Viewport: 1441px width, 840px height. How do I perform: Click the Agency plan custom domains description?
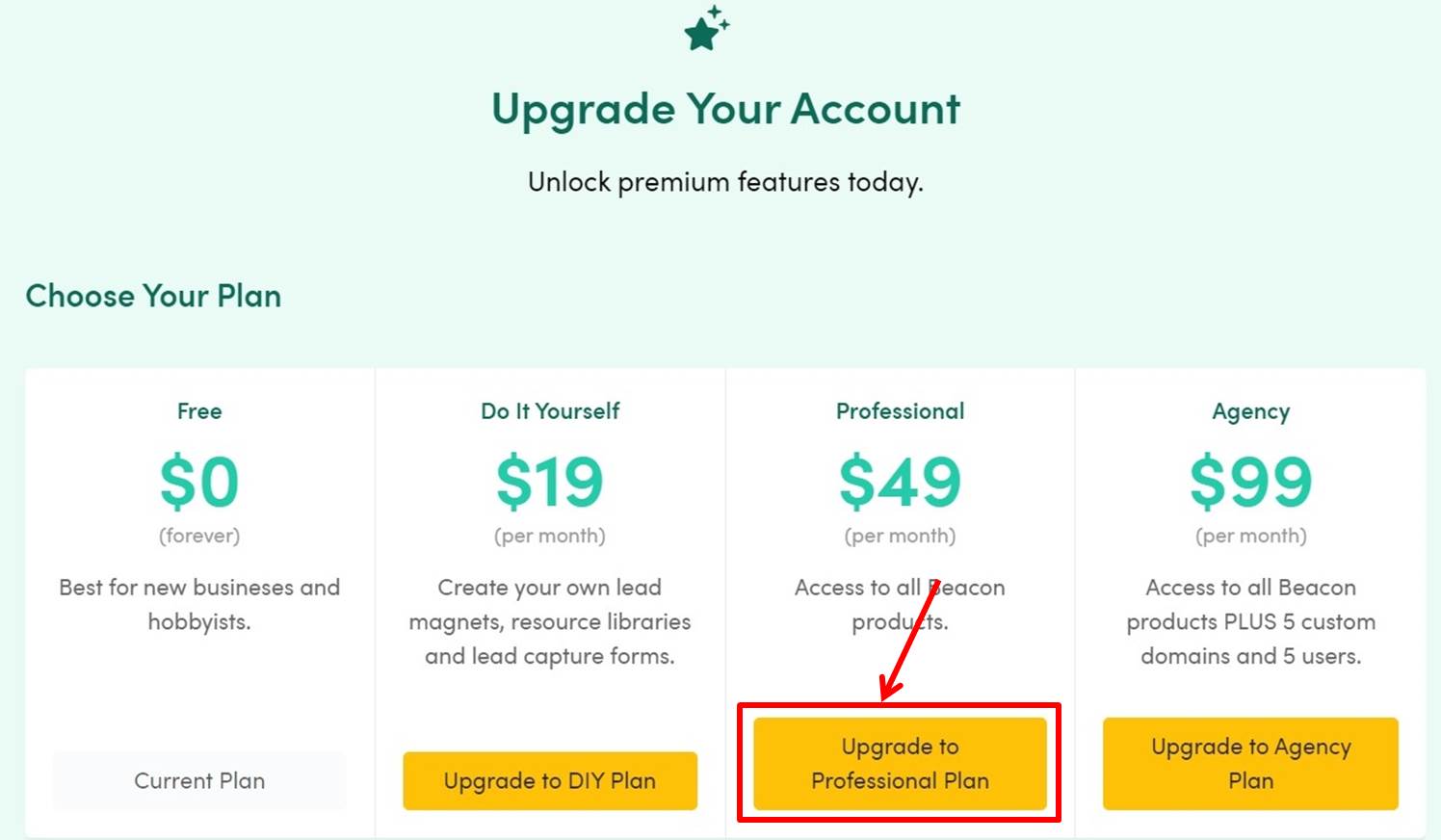click(1250, 622)
